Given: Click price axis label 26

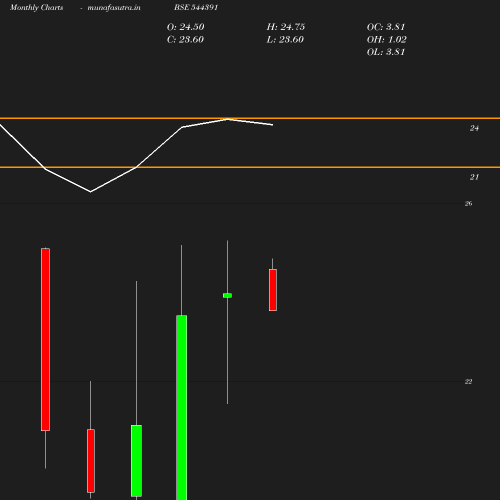Looking at the screenshot, I should tap(468, 203).
